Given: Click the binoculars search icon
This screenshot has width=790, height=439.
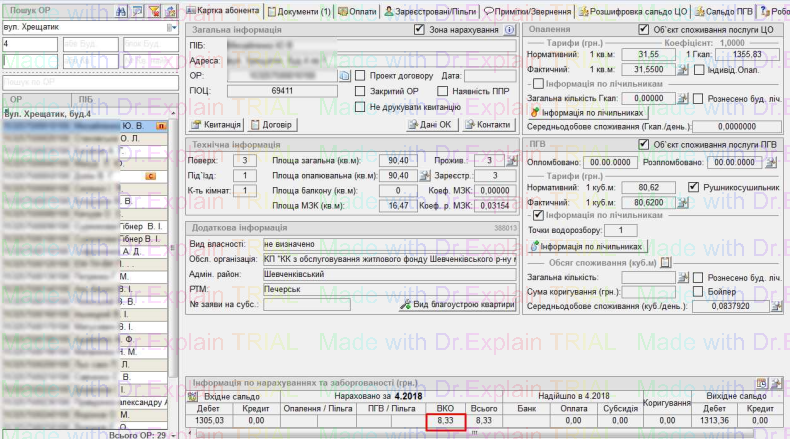Looking at the screenshot, I should click(x=122, y=11).
